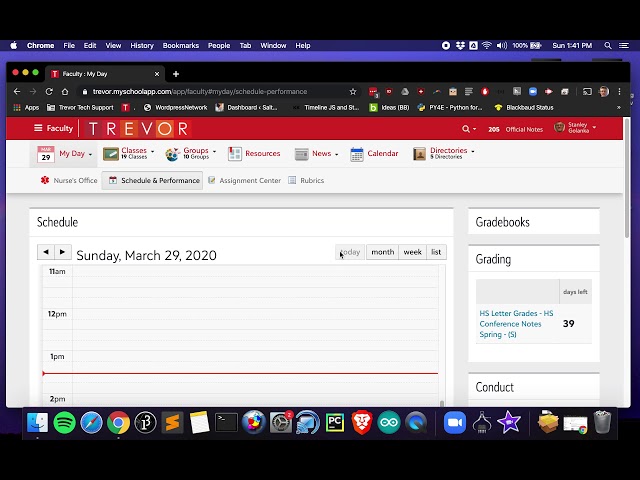The width and height of the screenshot is (640, 480).
Task: Switch schedule to week view
Action: coord(412,252)
